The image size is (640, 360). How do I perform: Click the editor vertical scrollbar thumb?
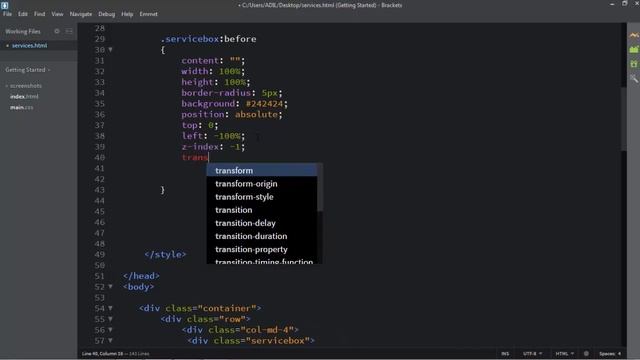point(623,118)
